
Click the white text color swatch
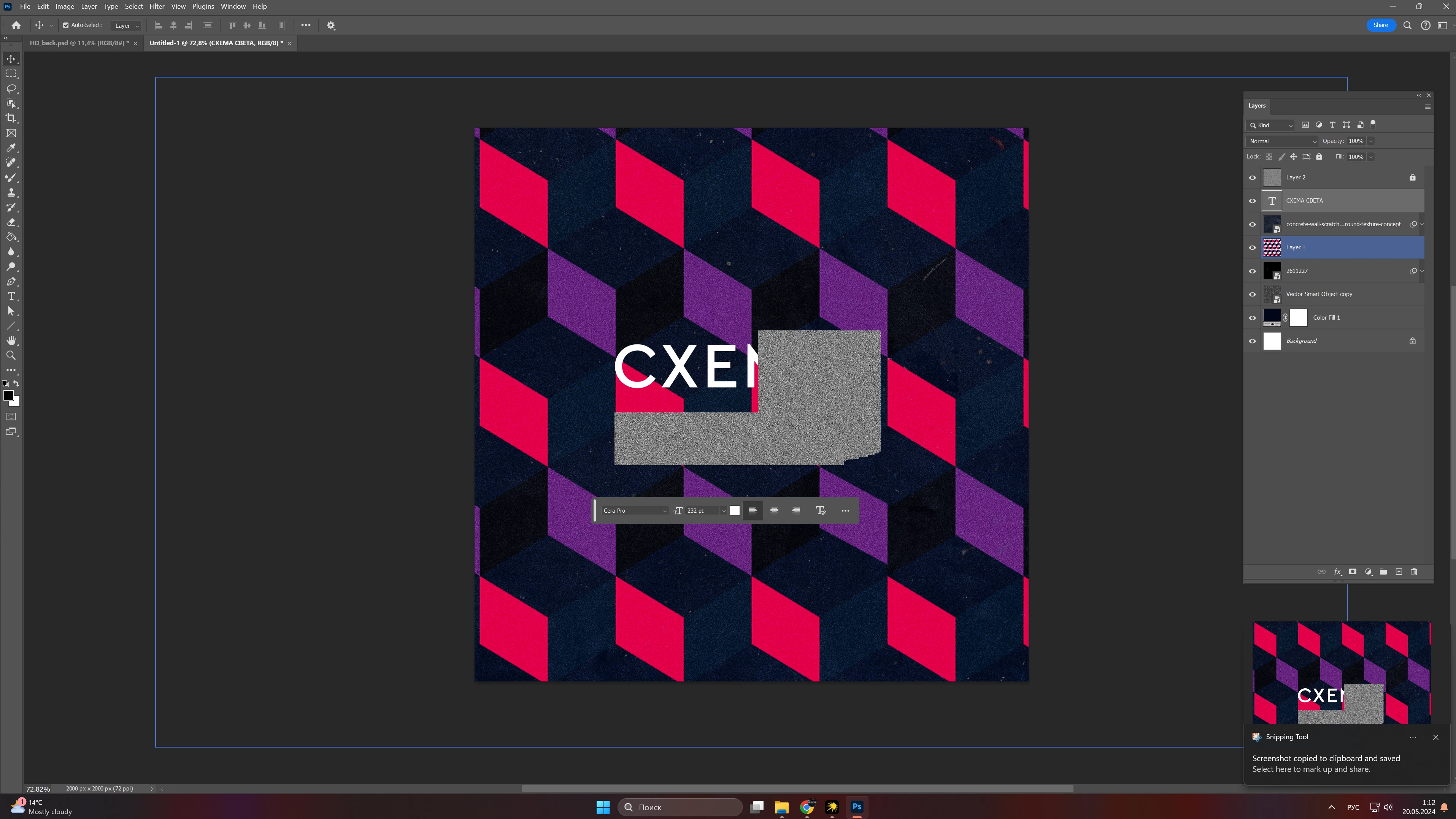(x=735, y=511)
